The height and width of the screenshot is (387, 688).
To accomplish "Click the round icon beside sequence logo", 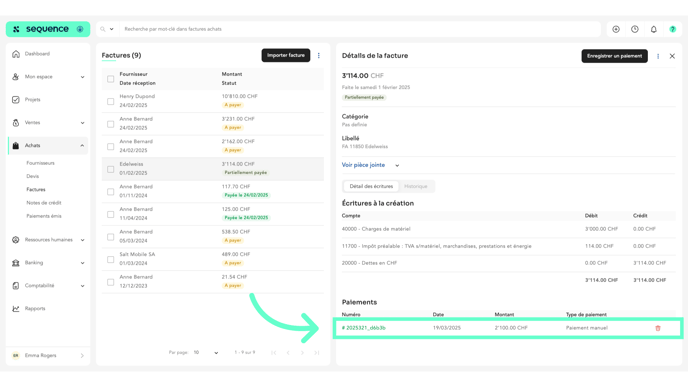I will click(80, 29).
